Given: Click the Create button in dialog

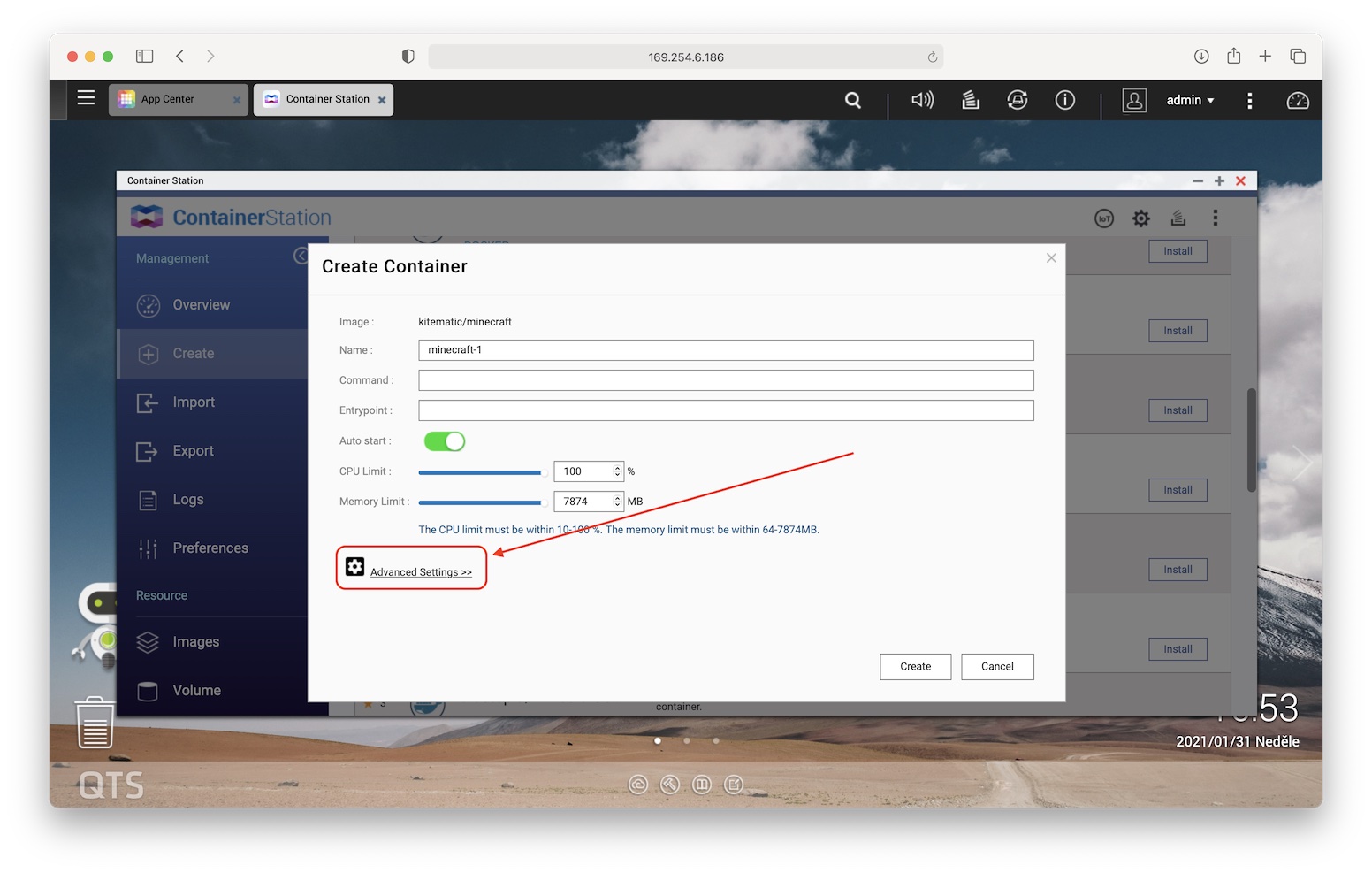Looking at the screenshot, I should pos(915,667).
